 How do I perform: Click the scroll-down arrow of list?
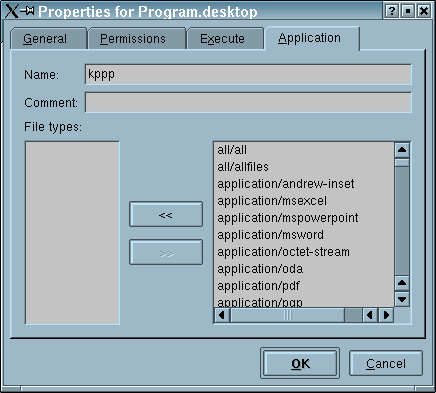402,299
